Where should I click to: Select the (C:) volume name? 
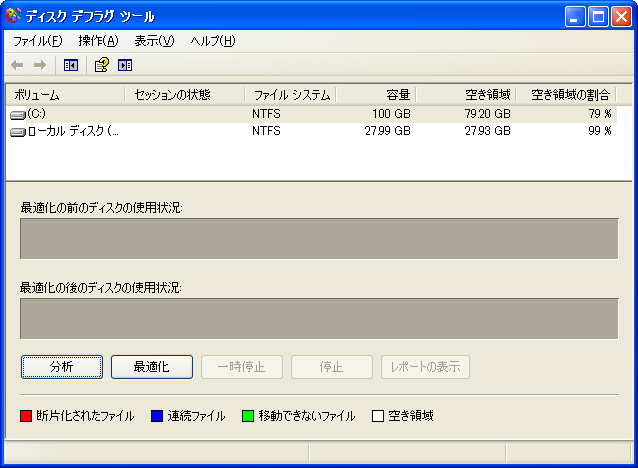36,114
